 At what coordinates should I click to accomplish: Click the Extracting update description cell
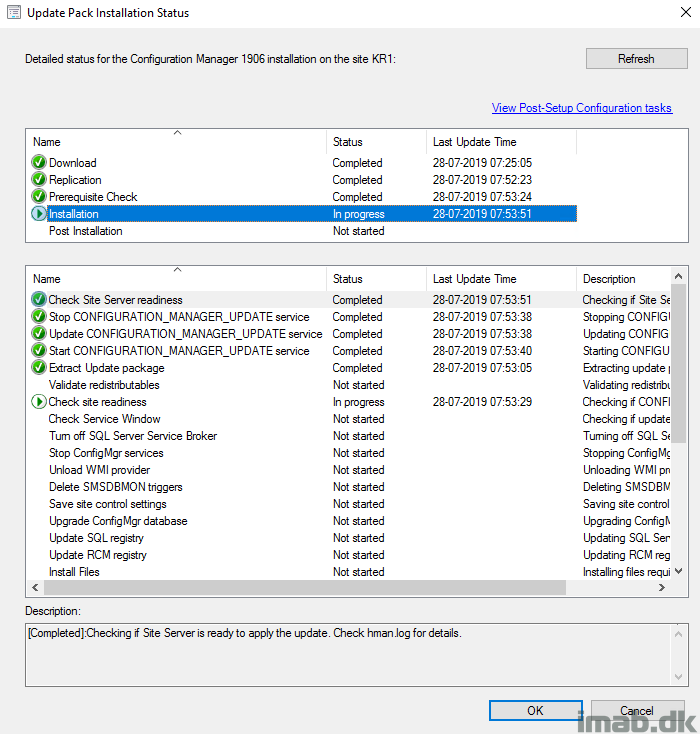[626, 367]
